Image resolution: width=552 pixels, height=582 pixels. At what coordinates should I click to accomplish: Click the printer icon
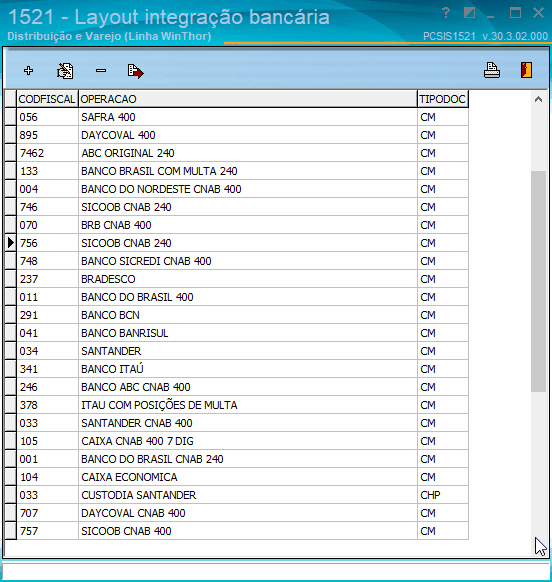[492, 70]
